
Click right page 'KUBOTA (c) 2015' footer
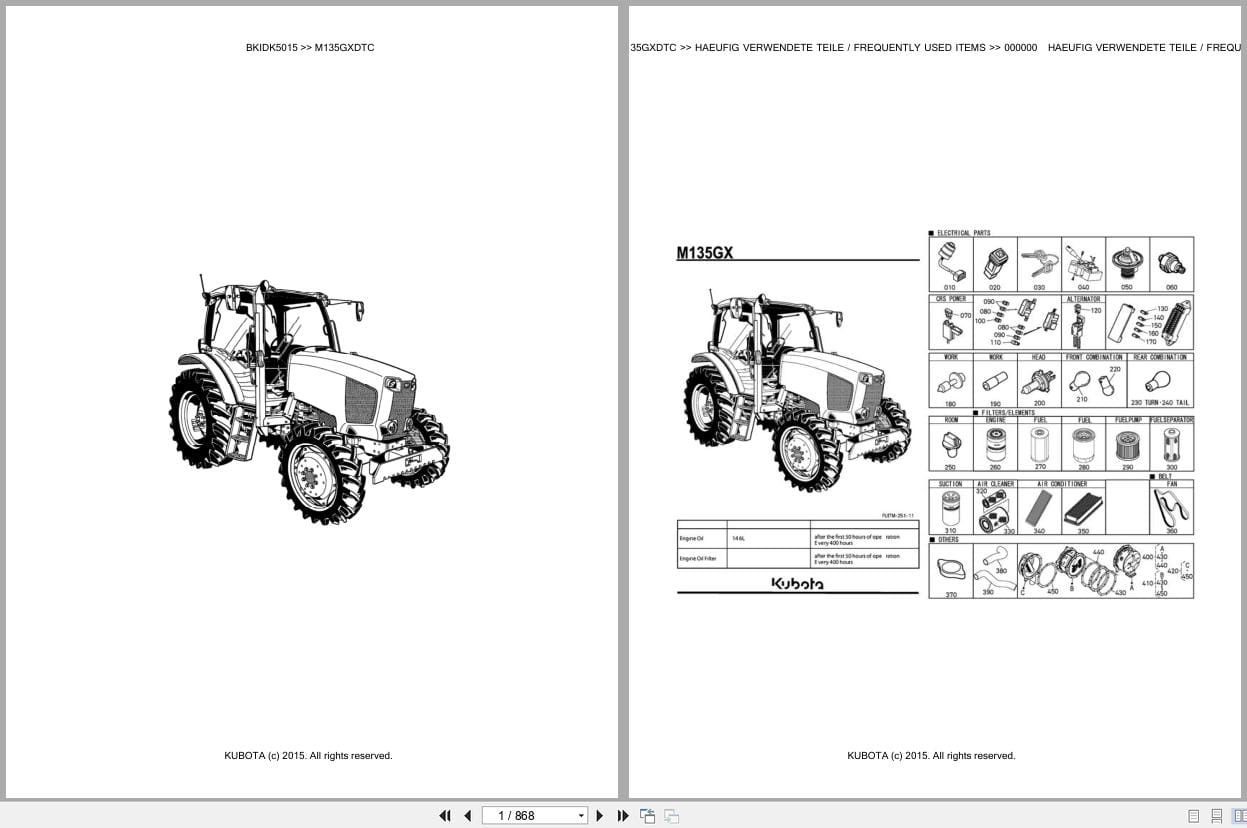pos(931,756)
